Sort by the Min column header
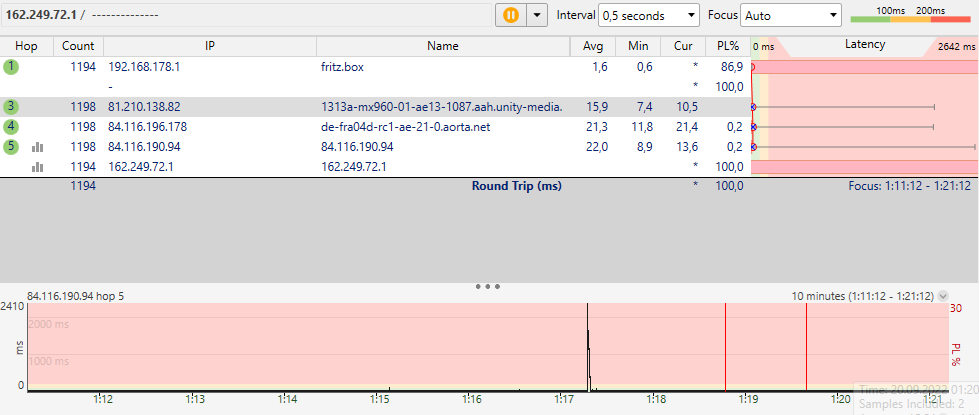Image resolution: width=979 pixels, height=415 pixels. 638,46
